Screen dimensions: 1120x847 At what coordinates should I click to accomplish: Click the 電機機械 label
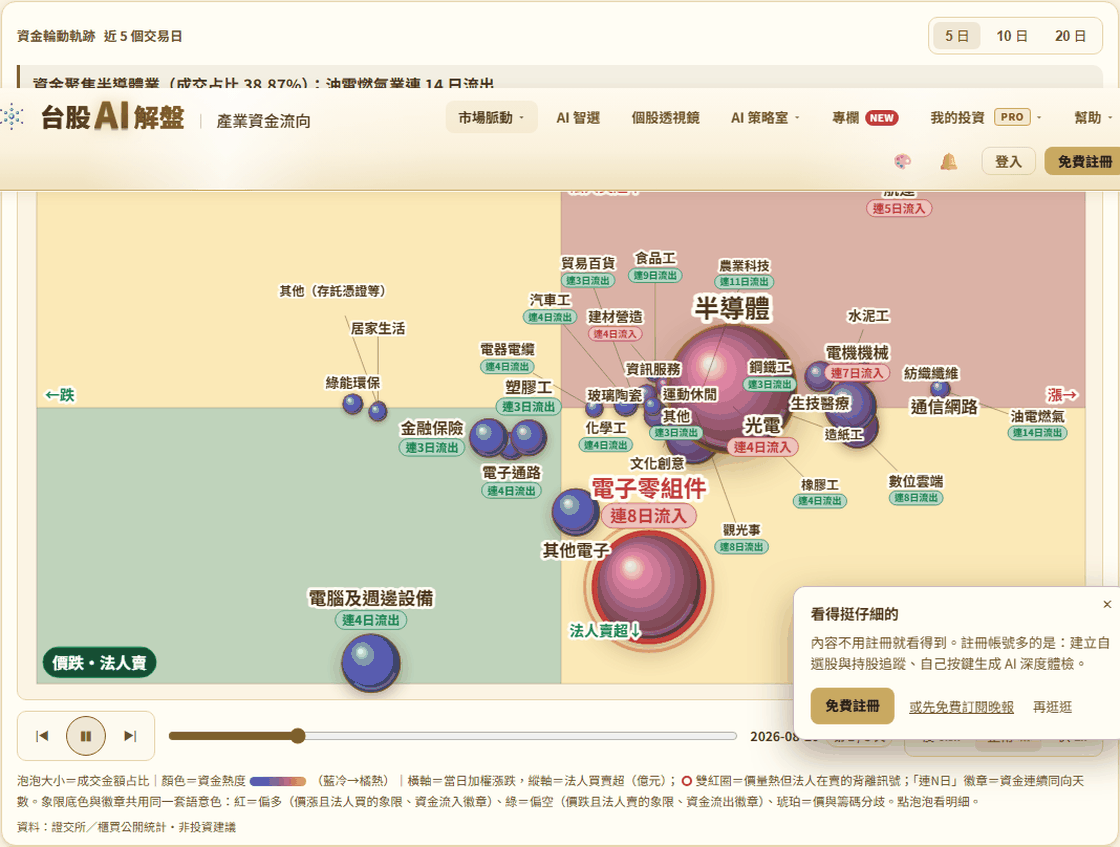coord(857,353)
